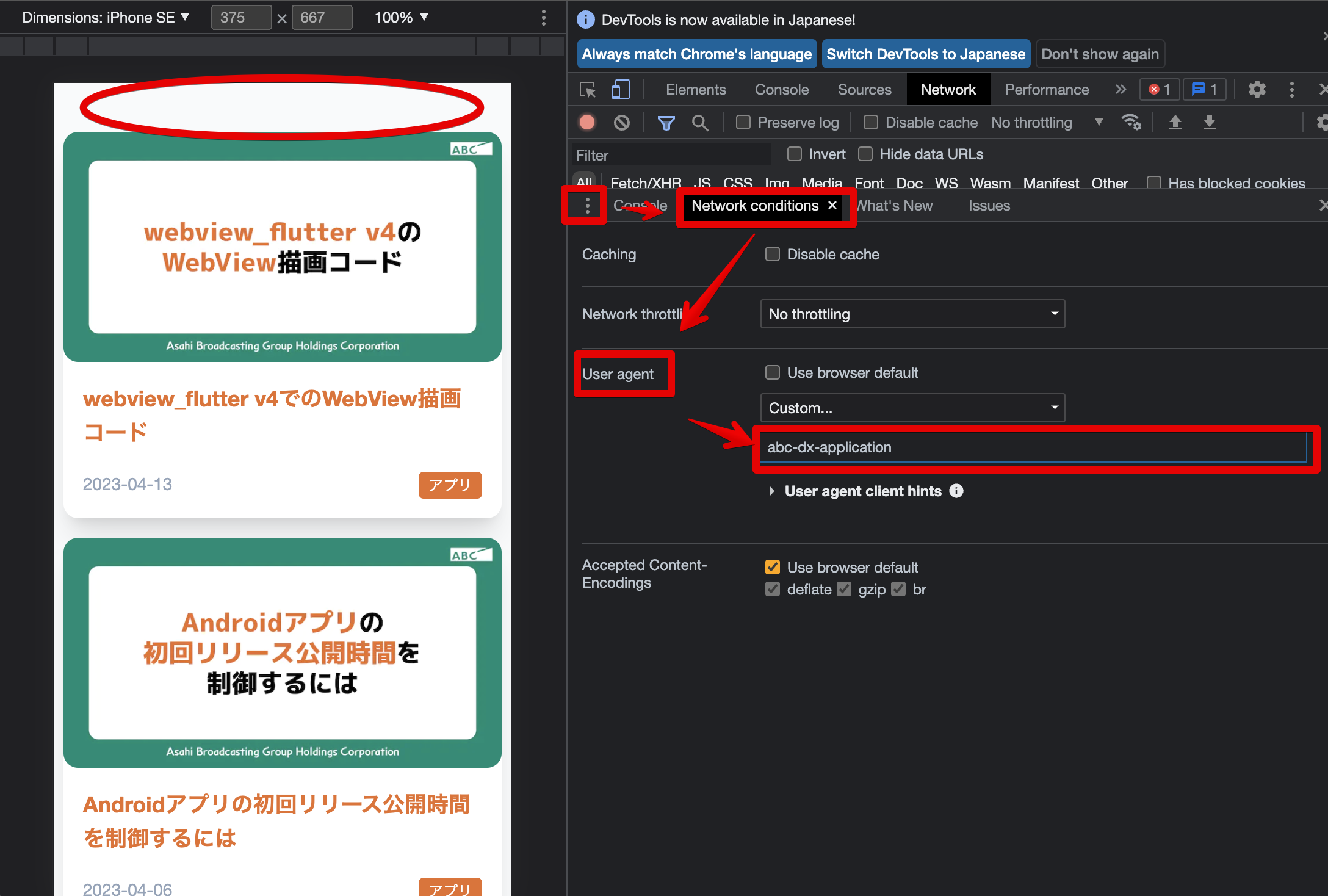Clear the network log
Screen dimensions: 1328x896
coord(622,123)
